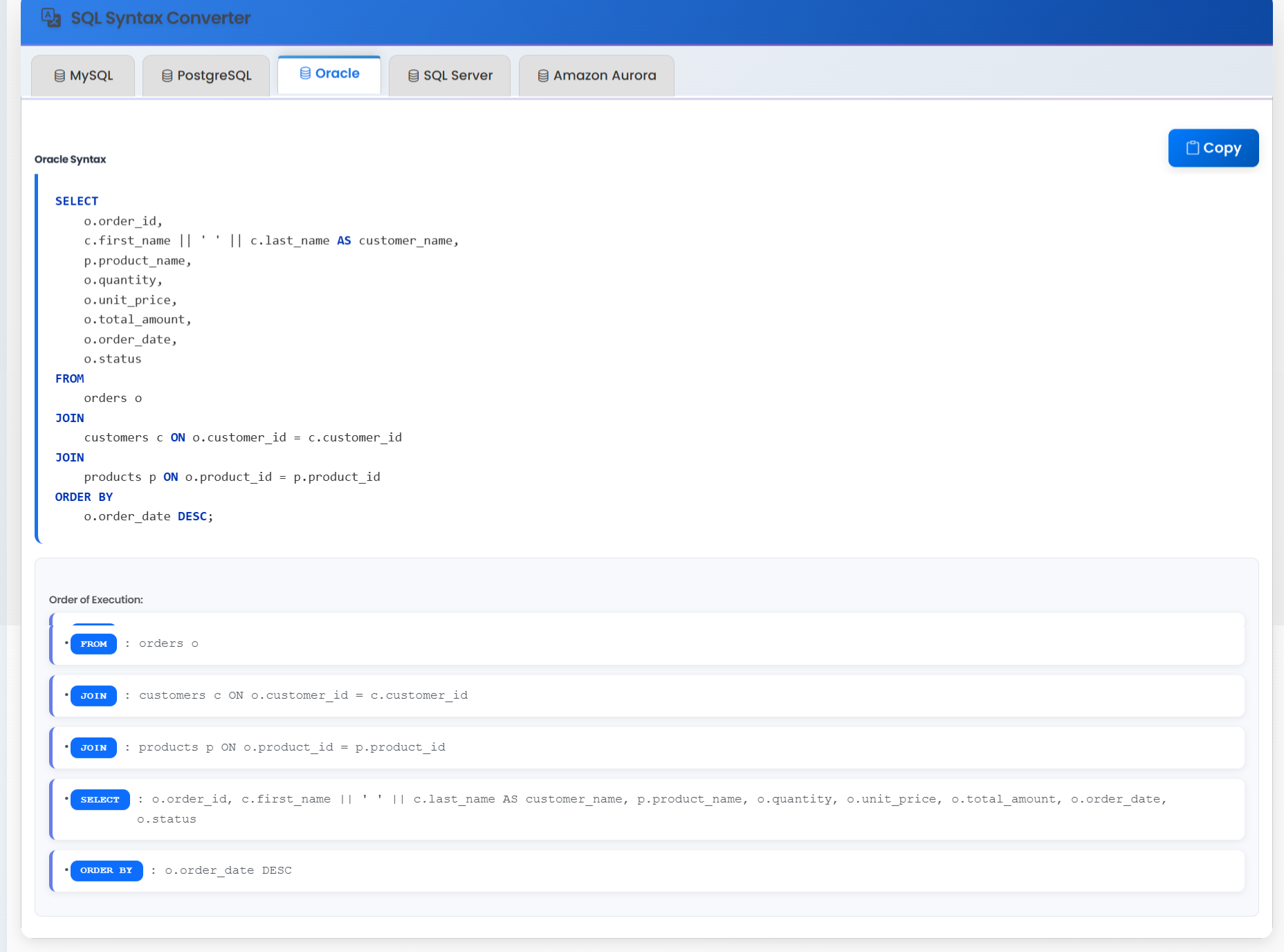
Task: Click 'o.order_date DESC' in ORDER BY execution row
Action: point(228,870)
